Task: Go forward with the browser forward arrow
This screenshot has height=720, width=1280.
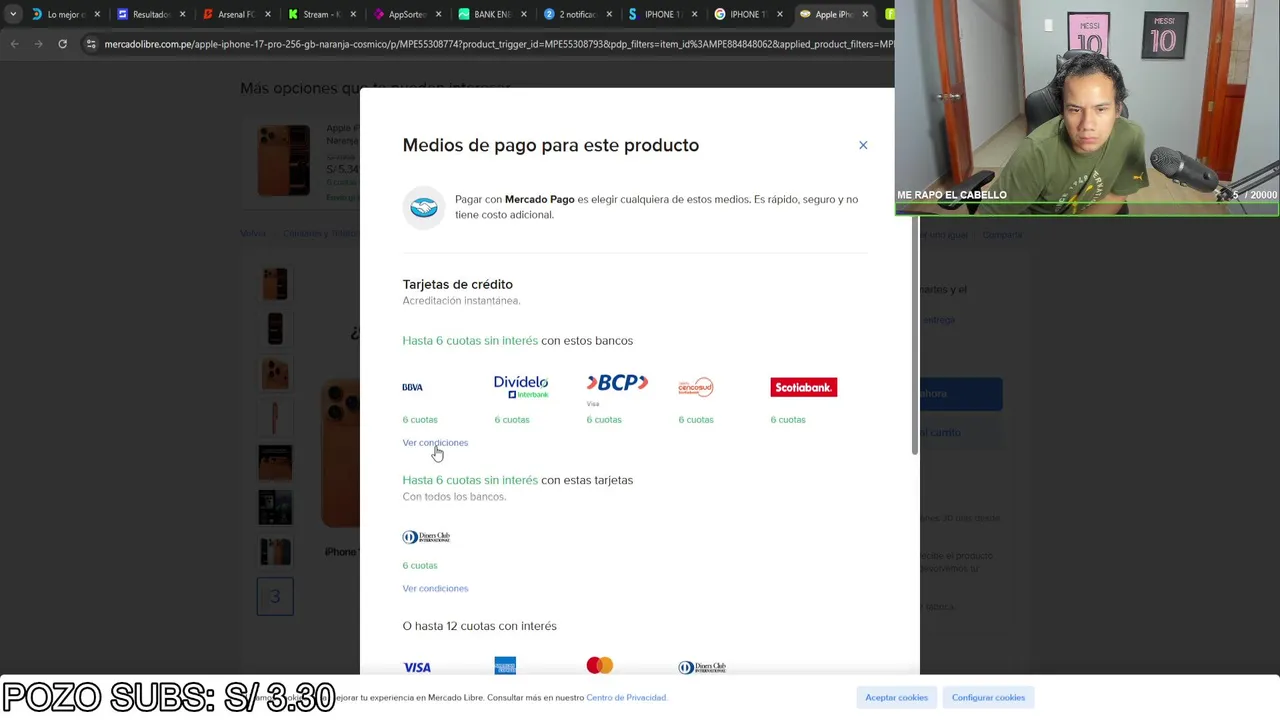Action: tap(38, 44)
